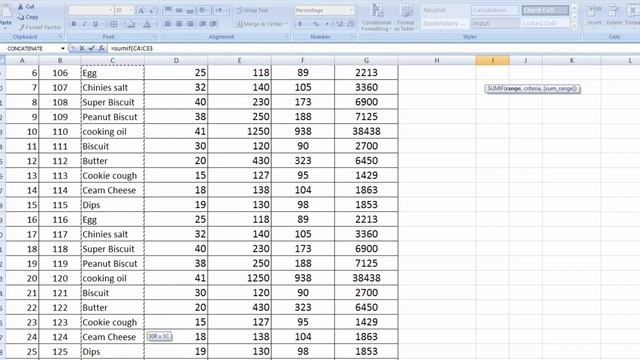Click Merge & Center
This screenshot has width=640, height=360.
[259, 24]
